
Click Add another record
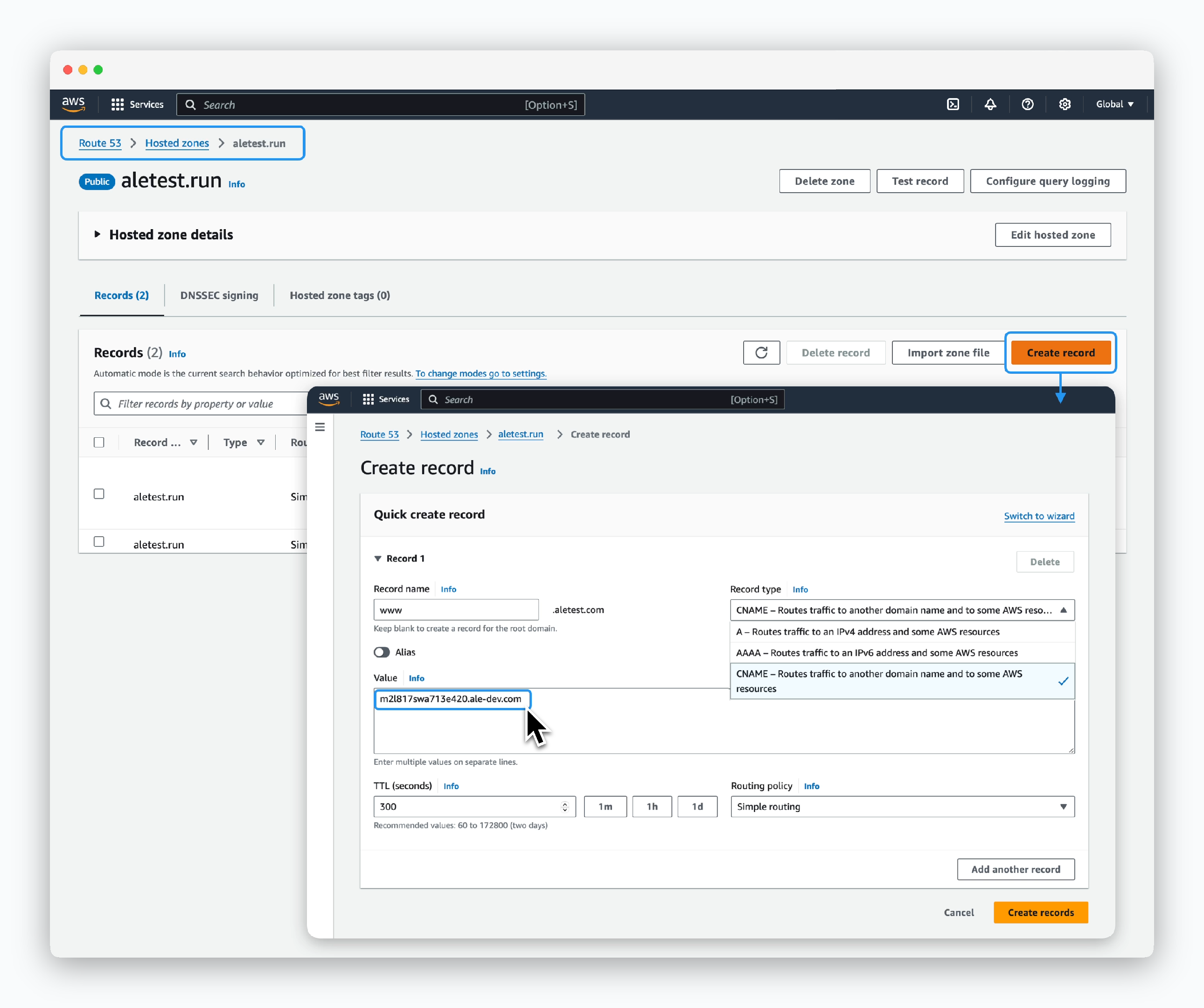point(1016,870)
